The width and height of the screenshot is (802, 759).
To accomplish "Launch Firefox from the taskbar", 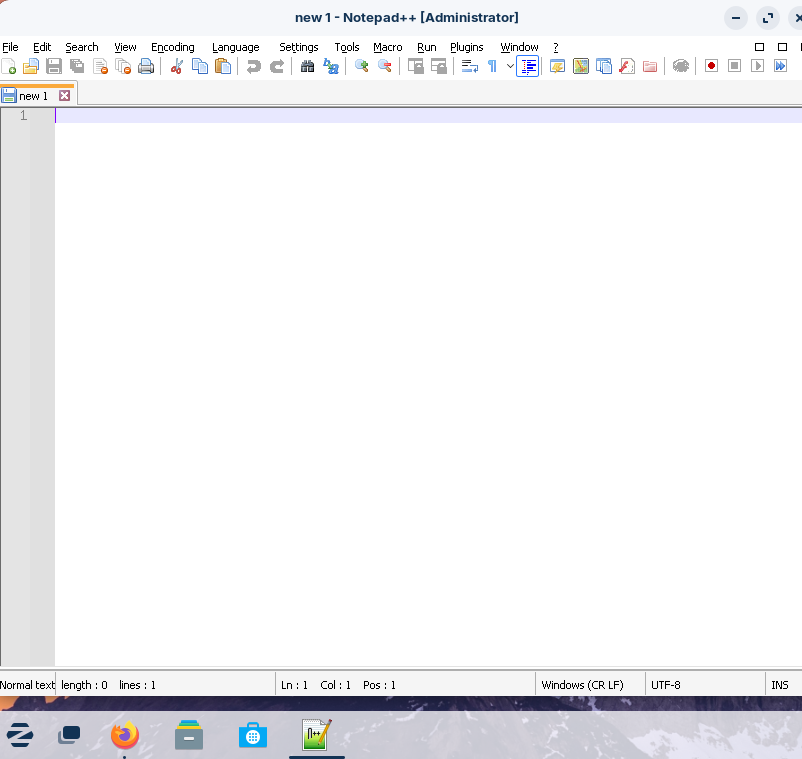I will 125,735.
